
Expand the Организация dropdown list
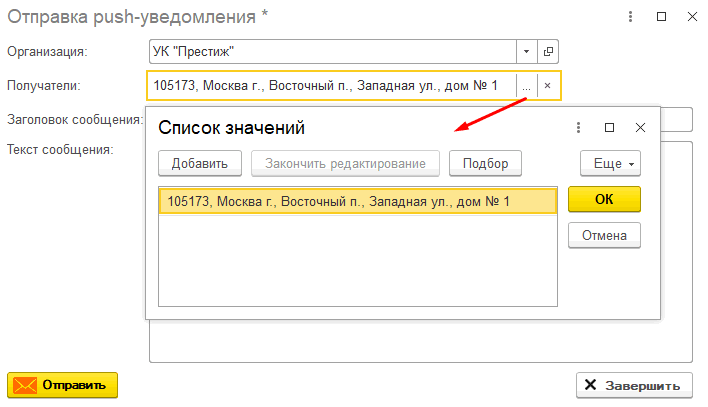tap(527, 51)
